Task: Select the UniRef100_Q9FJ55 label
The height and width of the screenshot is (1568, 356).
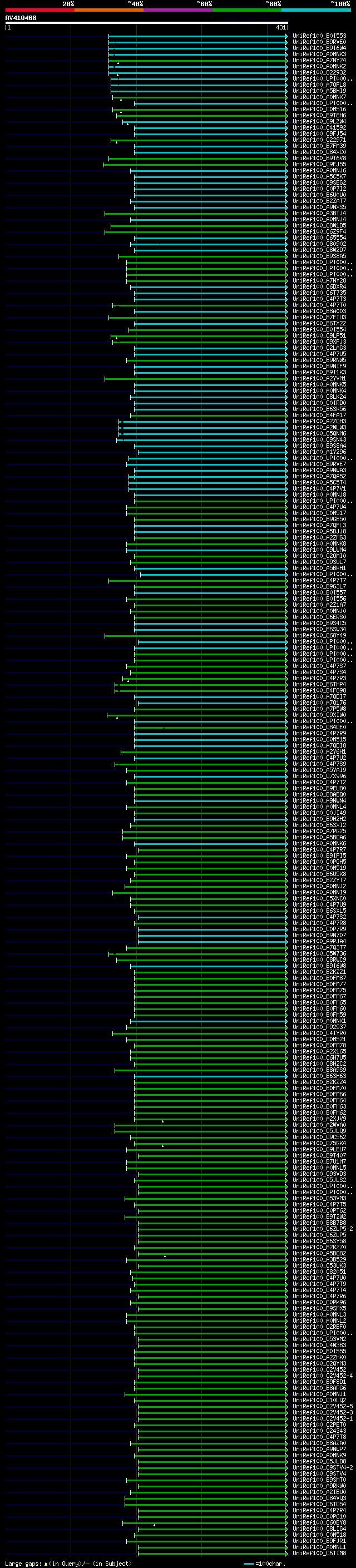Action: [x=319, y=164]
